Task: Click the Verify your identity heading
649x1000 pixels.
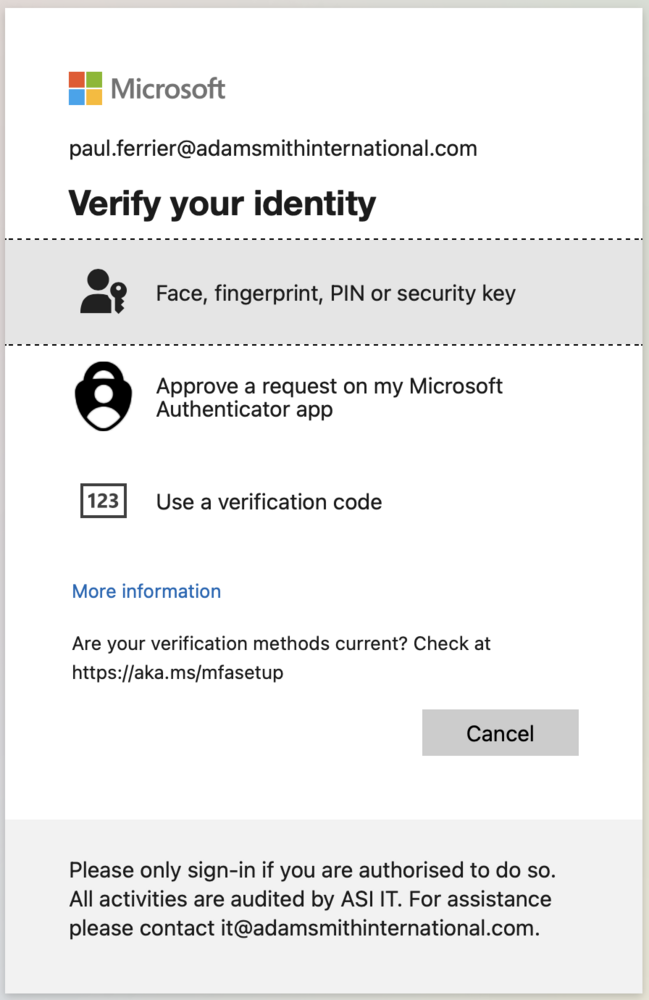Action: [222, 204]
